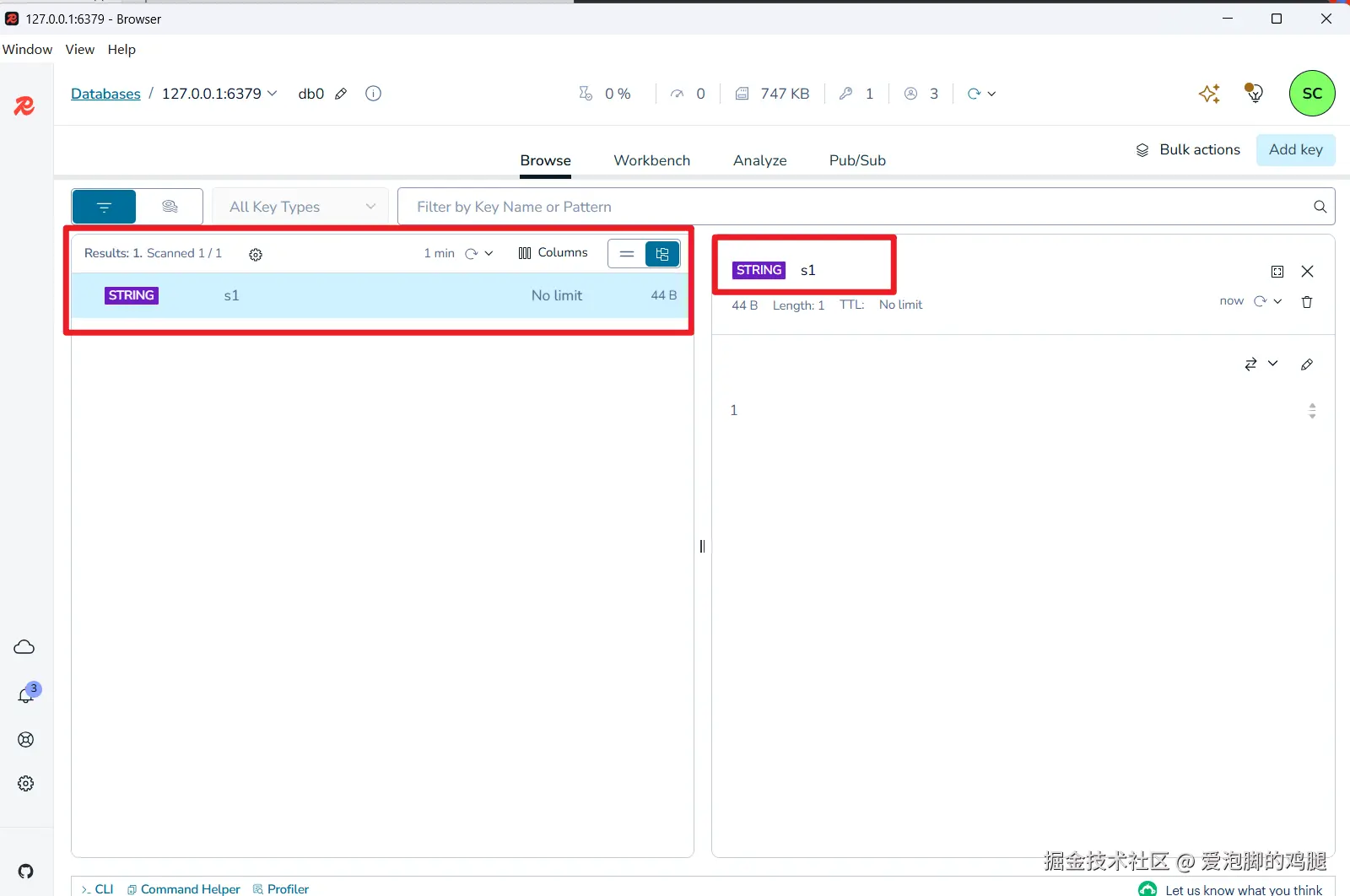Refresh the s1 key details
The image size is (1350, 896).
click(1260, 301)
